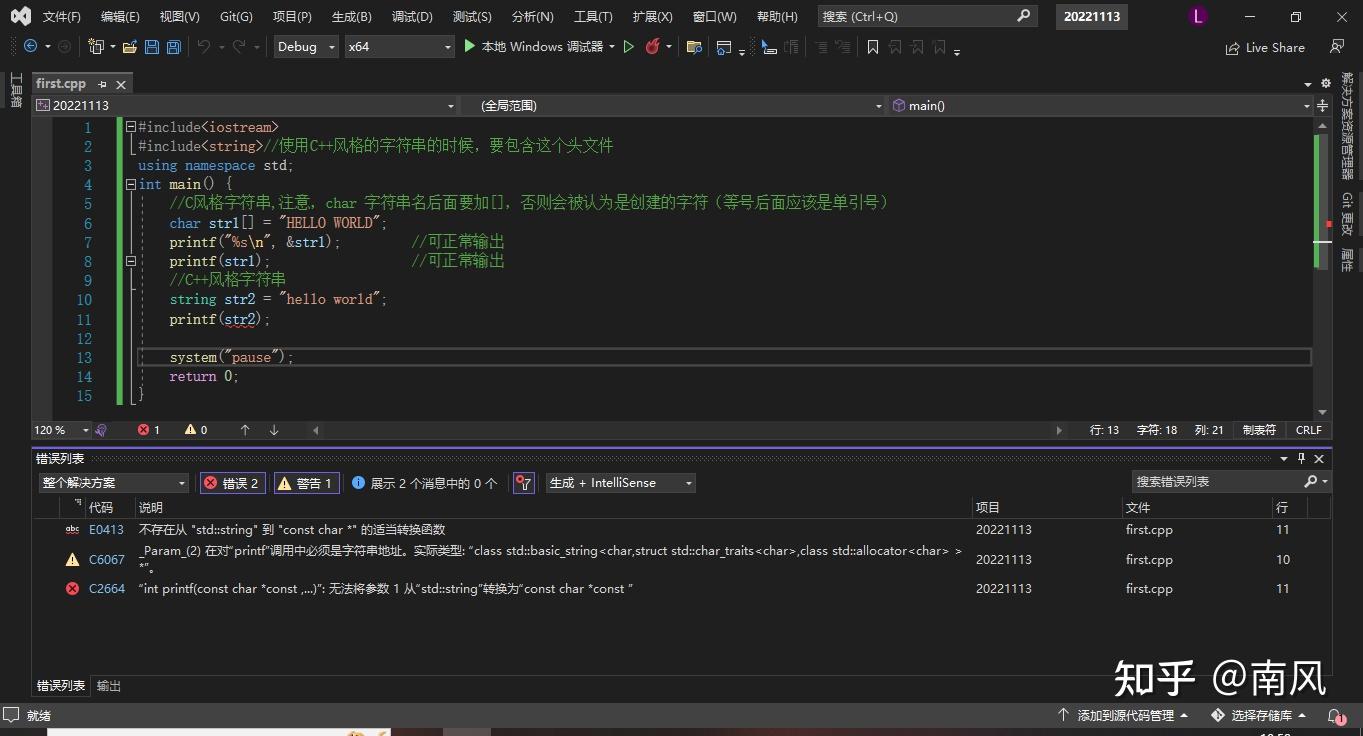Screen dimensions: 1363x736
Task: Toggle the messages 0 filter button
Action: pyautogui.click(x=425, y=483)
